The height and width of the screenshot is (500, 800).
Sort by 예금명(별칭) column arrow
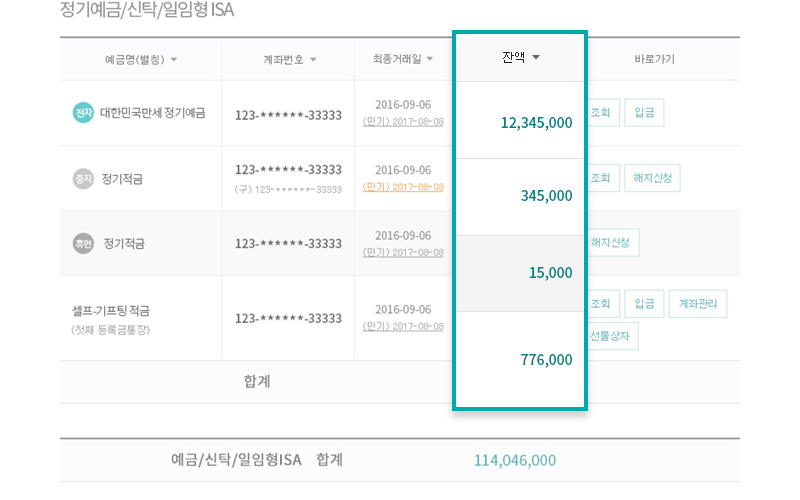(174, 60)
